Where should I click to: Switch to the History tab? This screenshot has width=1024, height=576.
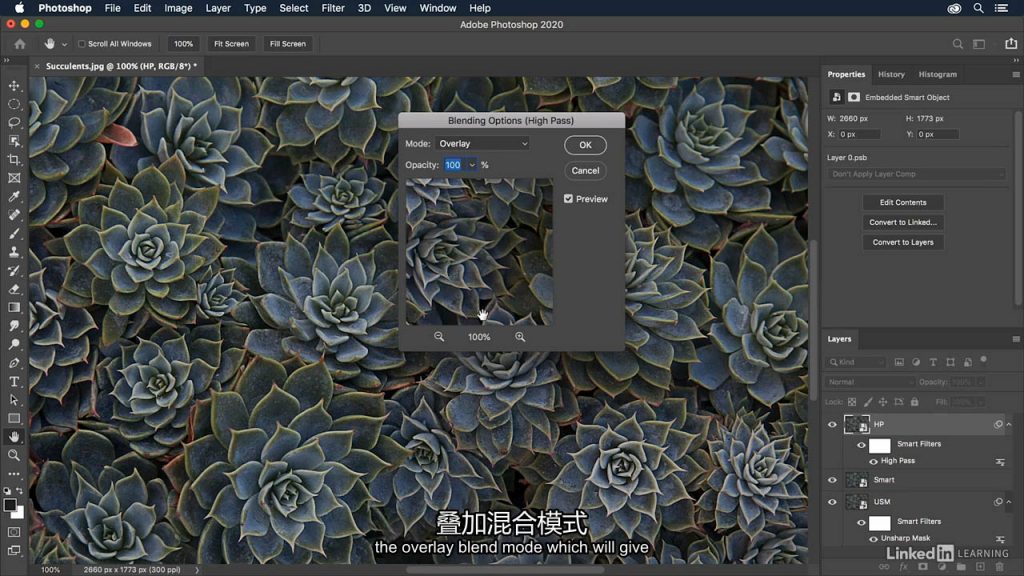[891, 74]
